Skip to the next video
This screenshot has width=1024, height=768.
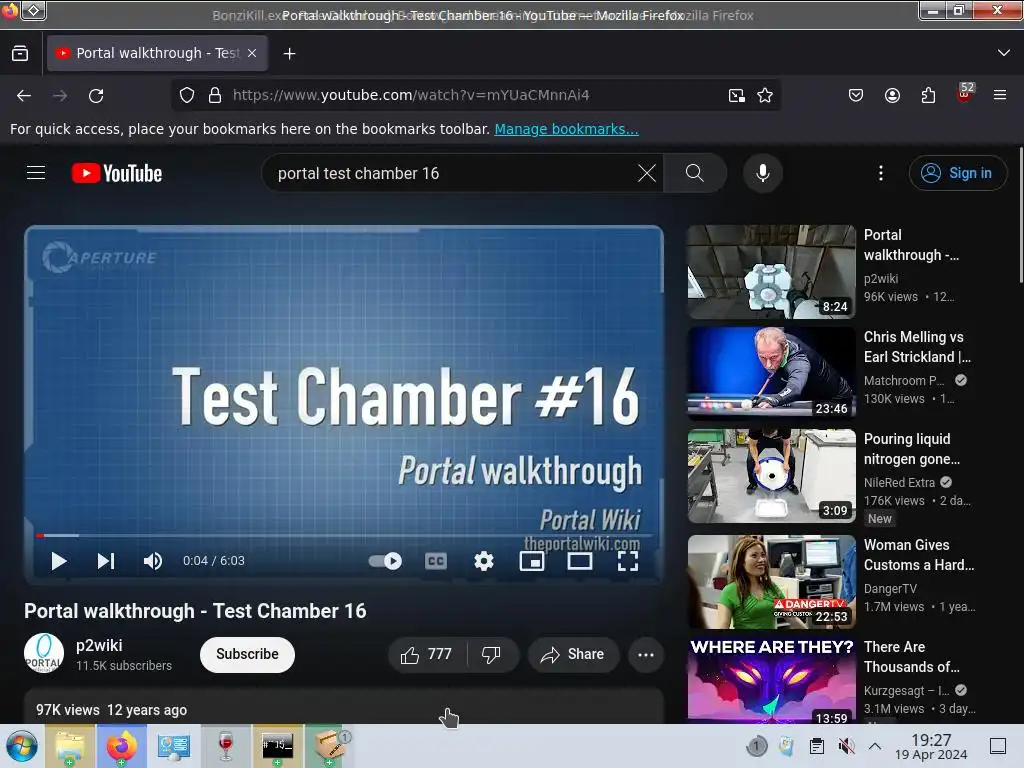click(106, 561)
